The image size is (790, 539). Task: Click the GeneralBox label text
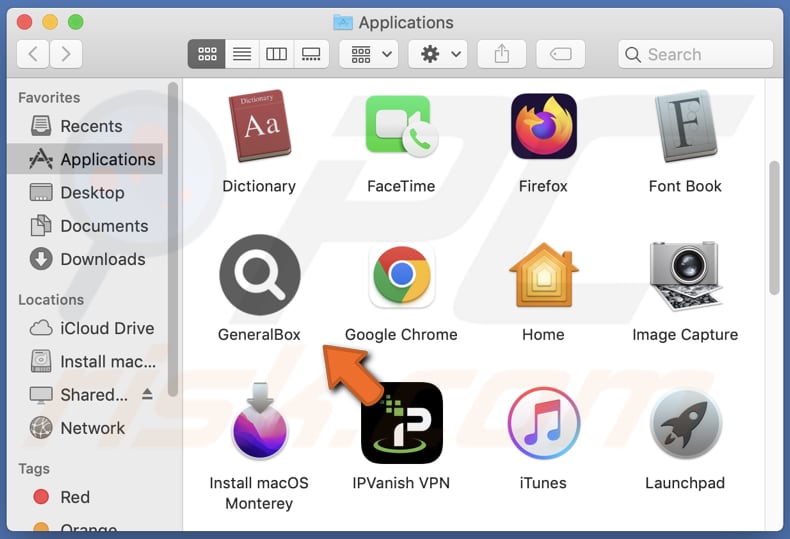[259, 334]
